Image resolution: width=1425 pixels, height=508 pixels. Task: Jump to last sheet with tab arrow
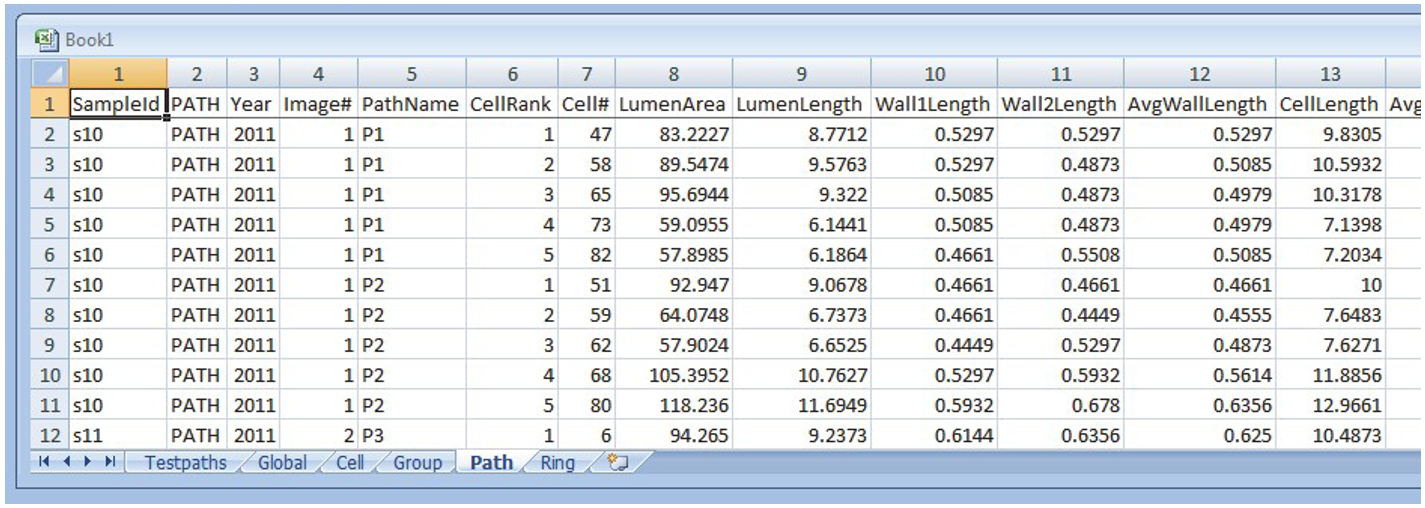click(x=110, y=462)
